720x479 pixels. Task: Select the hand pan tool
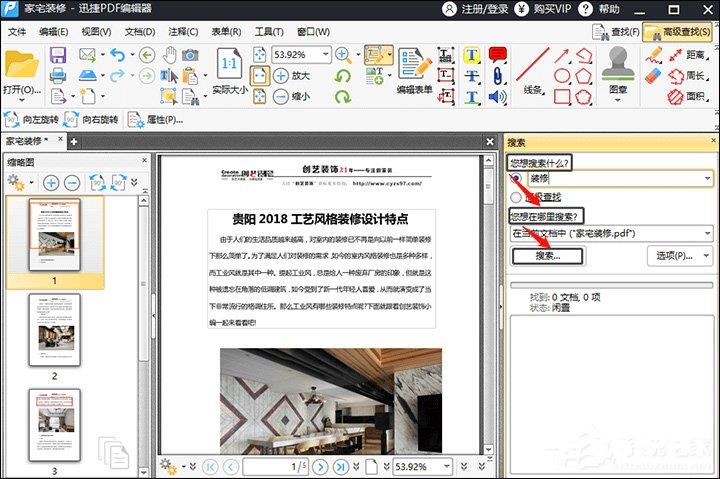coord(169,54)
